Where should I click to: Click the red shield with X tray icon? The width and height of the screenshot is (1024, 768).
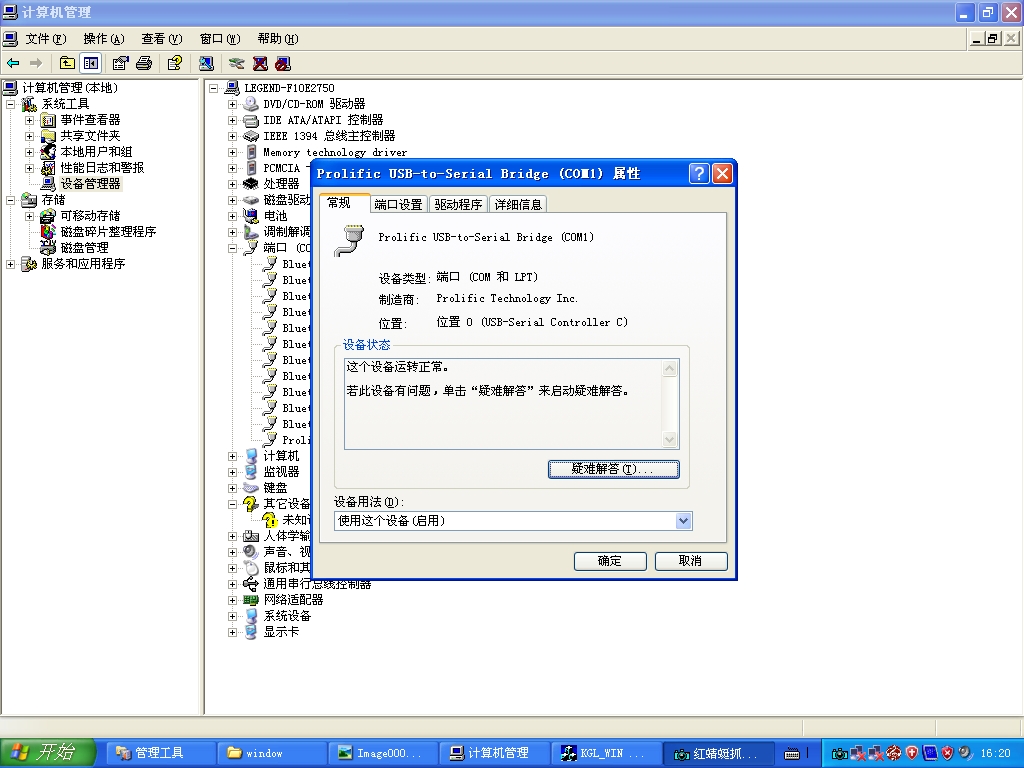click(x=947, y=753)
